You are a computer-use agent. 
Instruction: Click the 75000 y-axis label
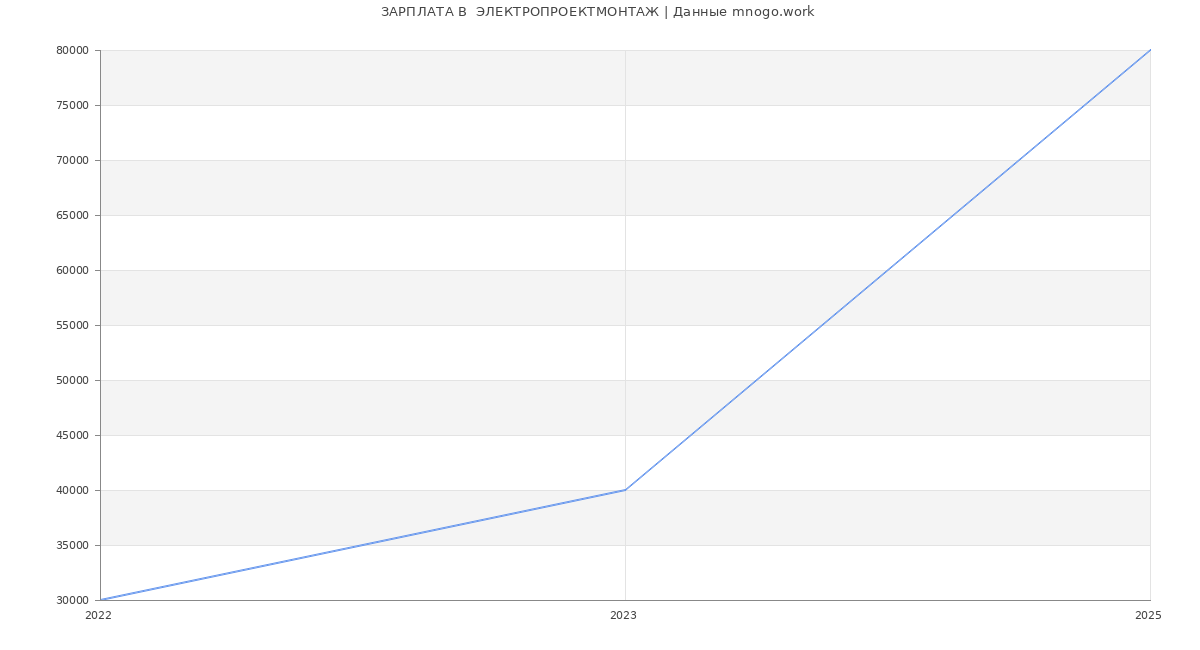[x=73, y=105]
